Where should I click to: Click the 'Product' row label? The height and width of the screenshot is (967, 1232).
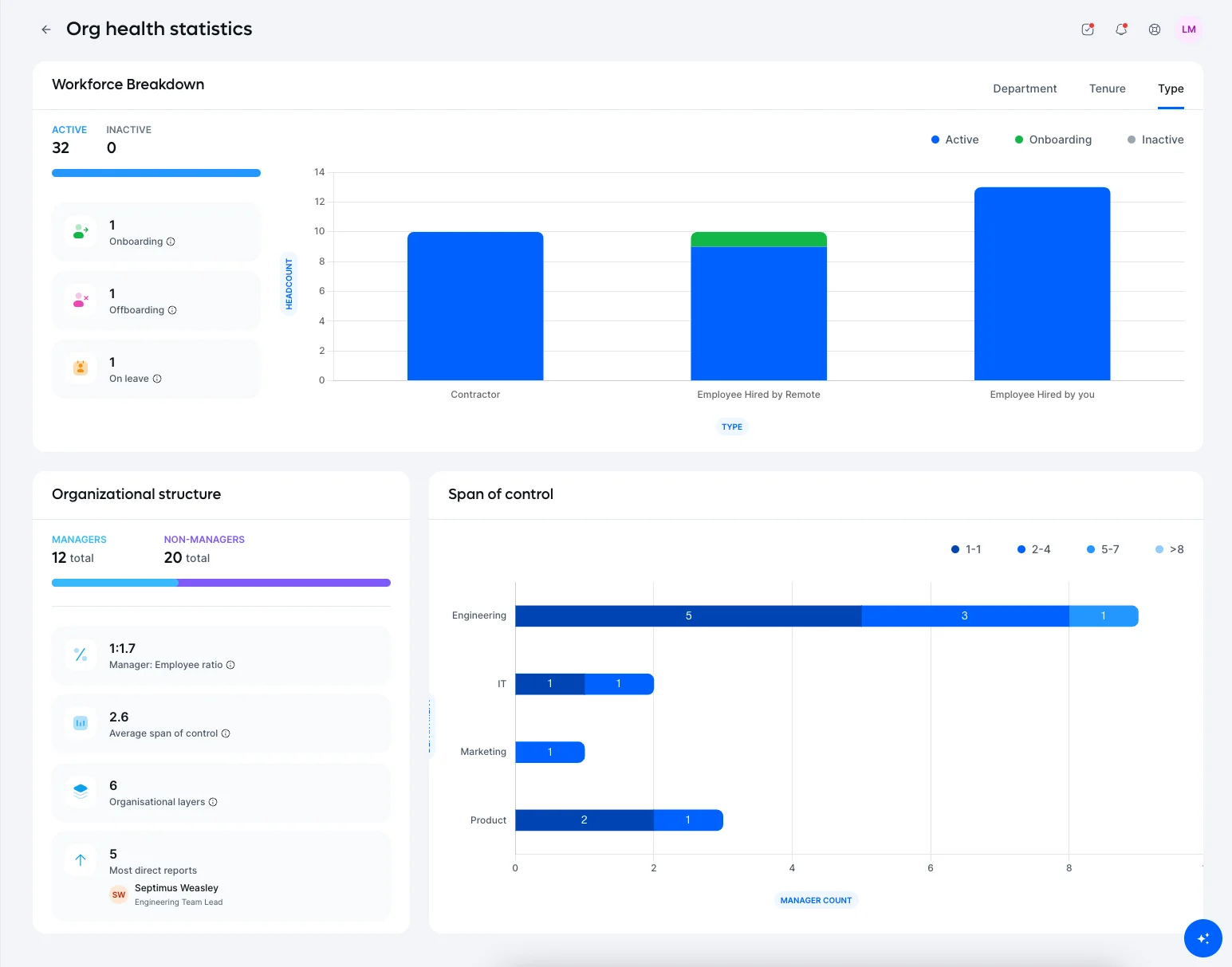point(488,820)
